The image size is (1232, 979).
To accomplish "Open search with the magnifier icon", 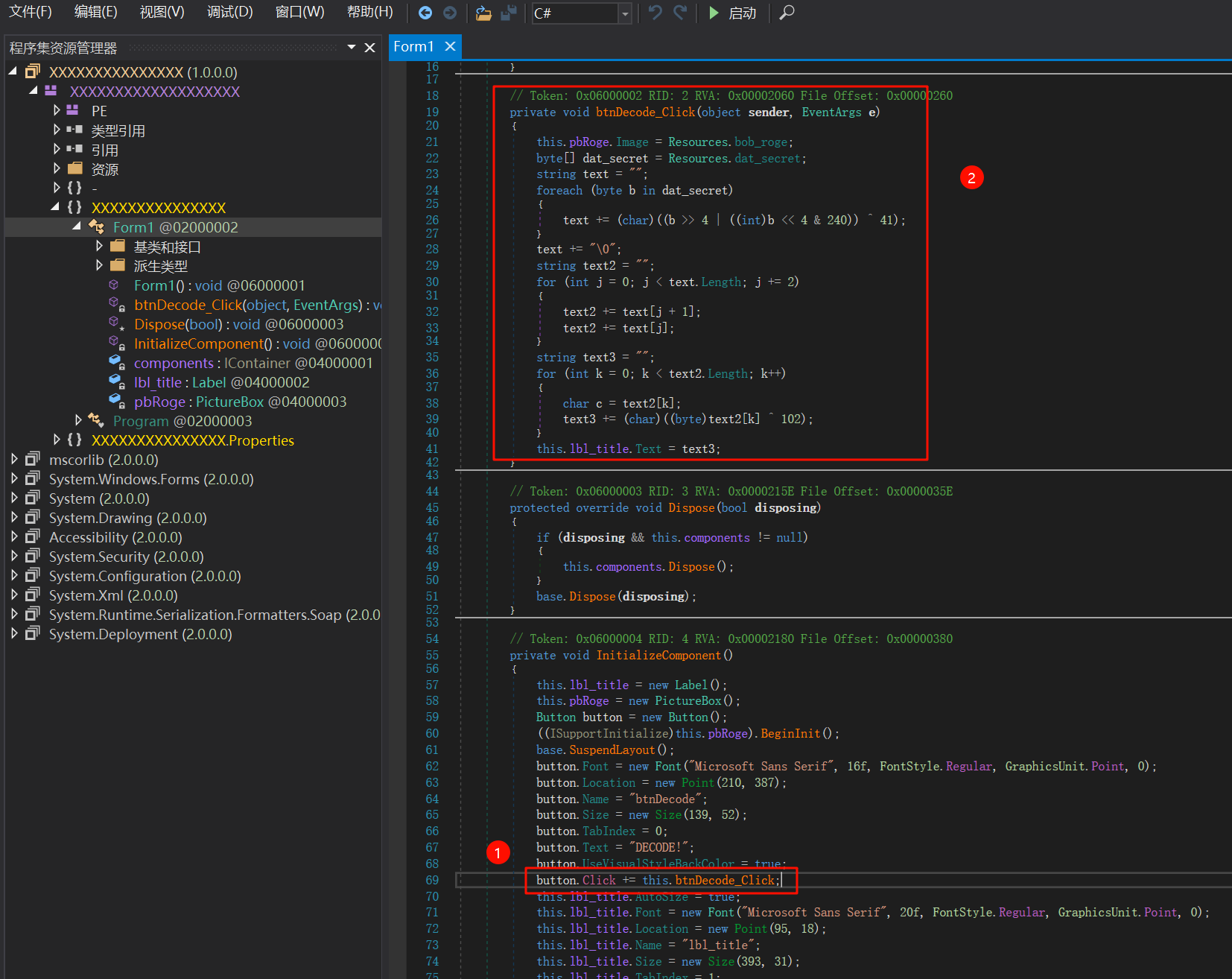I will click(787, 13).
